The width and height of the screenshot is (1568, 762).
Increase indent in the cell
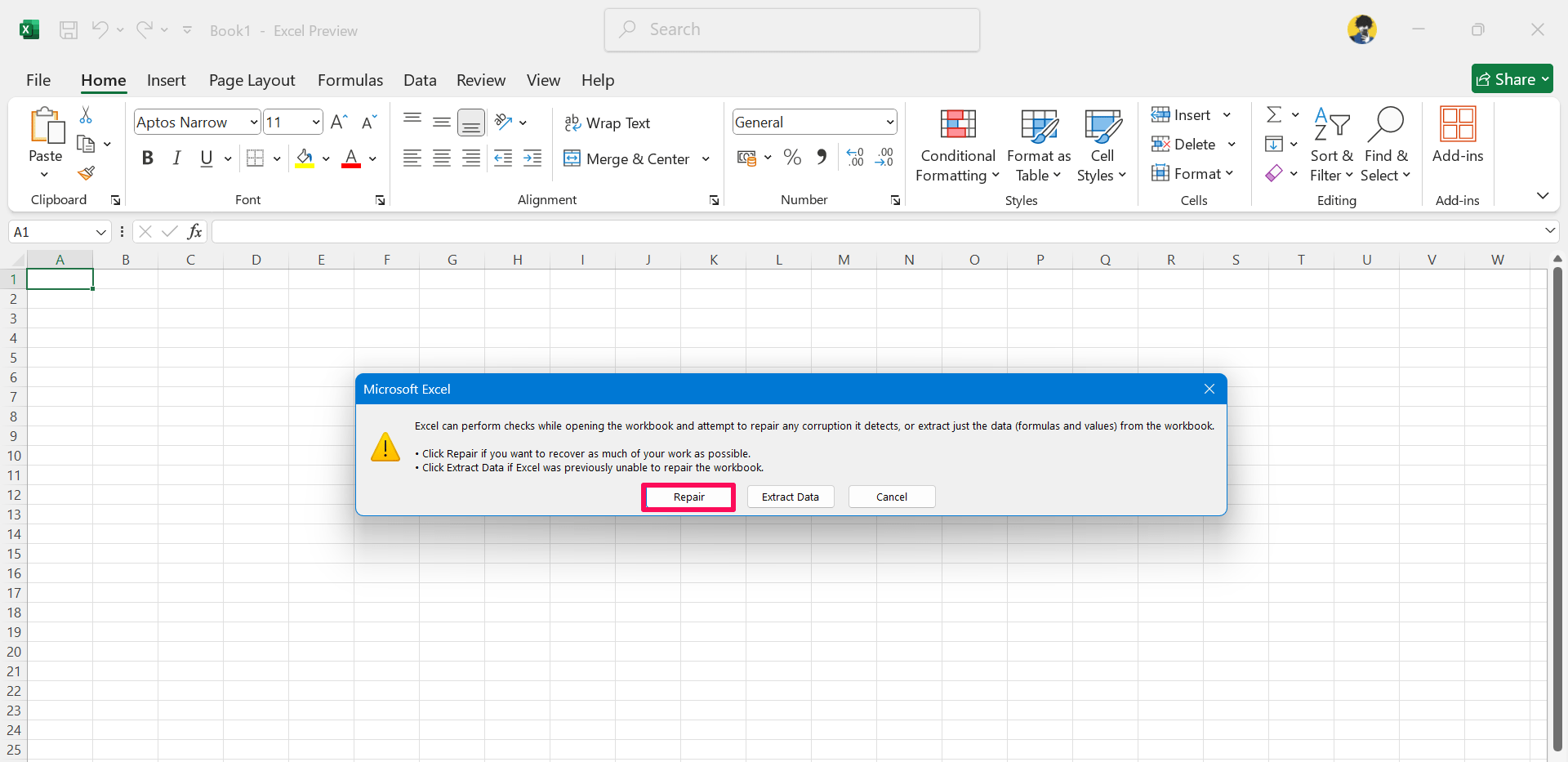(x=532, y=158)
